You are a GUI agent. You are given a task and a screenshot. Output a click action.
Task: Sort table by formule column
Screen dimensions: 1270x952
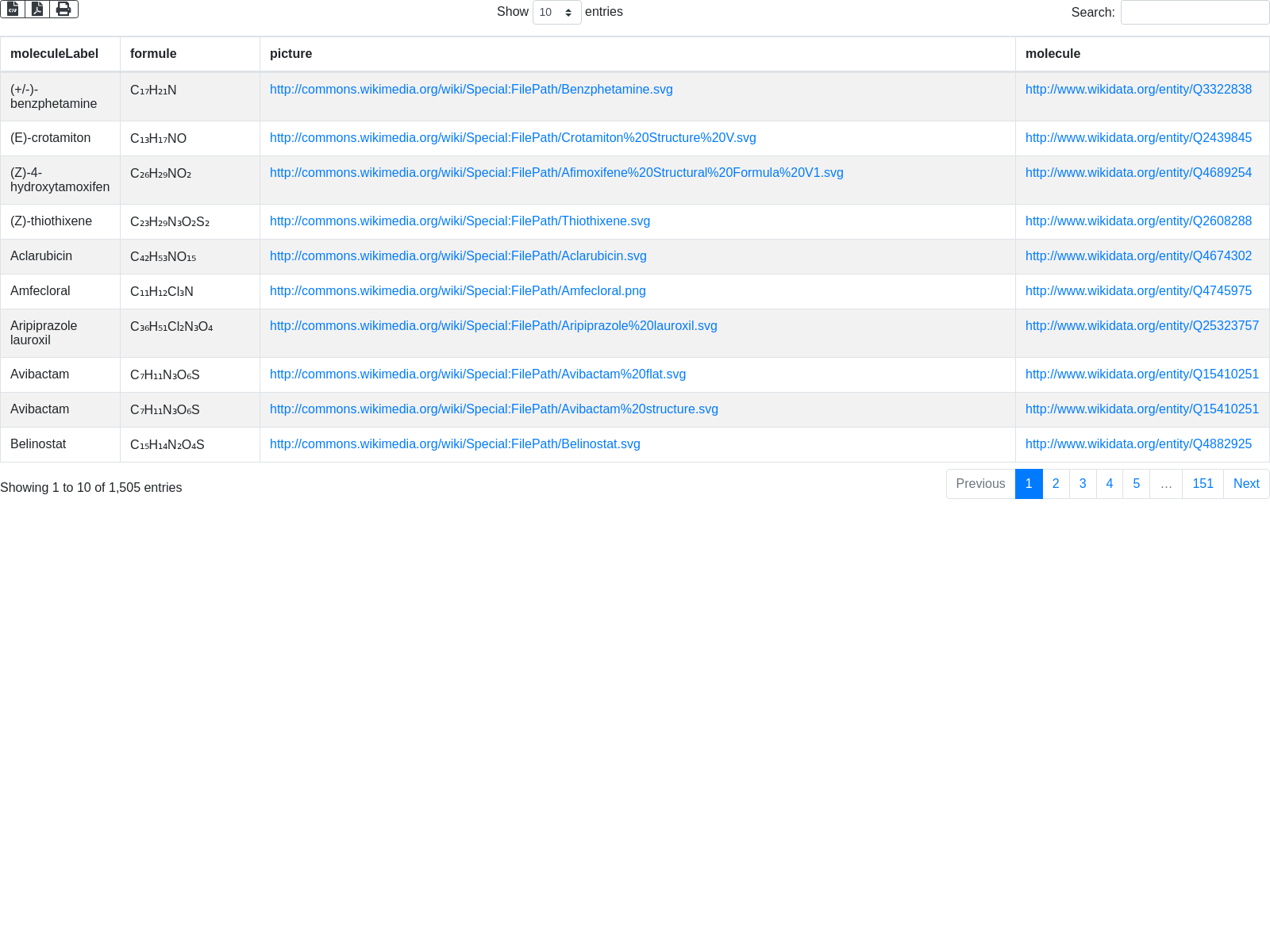click(153, 54)
